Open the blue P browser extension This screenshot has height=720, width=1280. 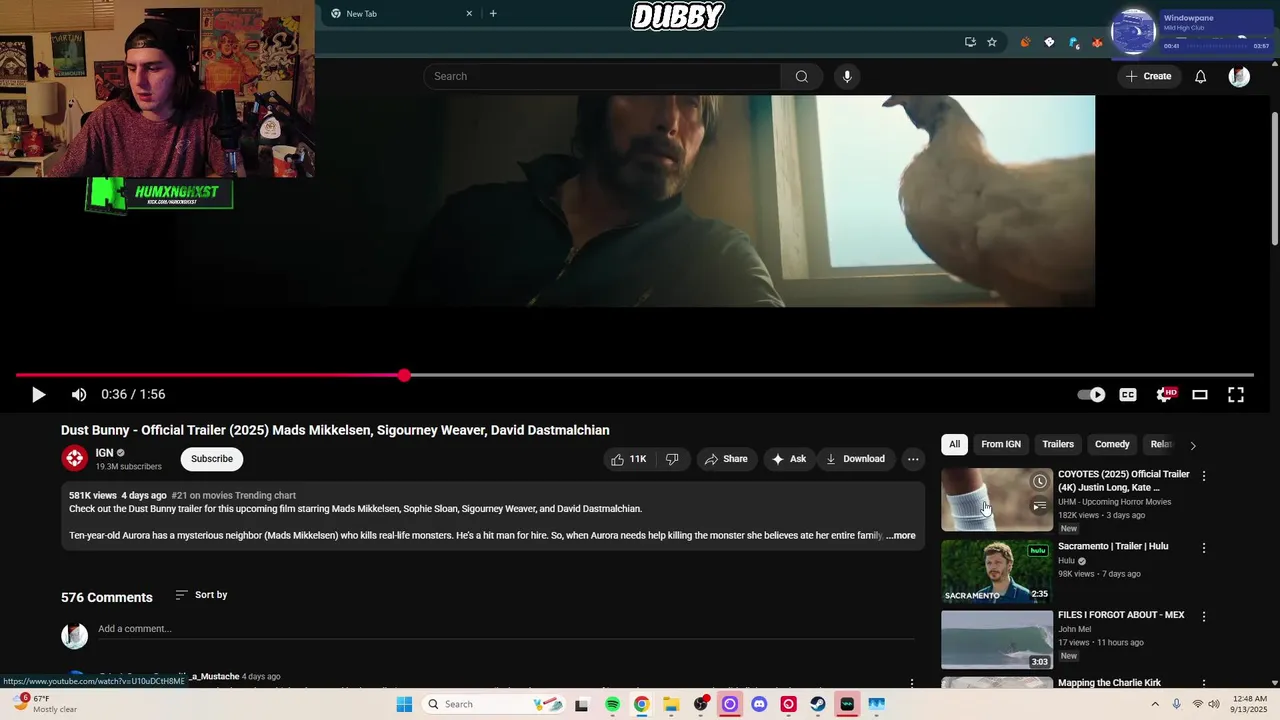(x=1074, y=42)
